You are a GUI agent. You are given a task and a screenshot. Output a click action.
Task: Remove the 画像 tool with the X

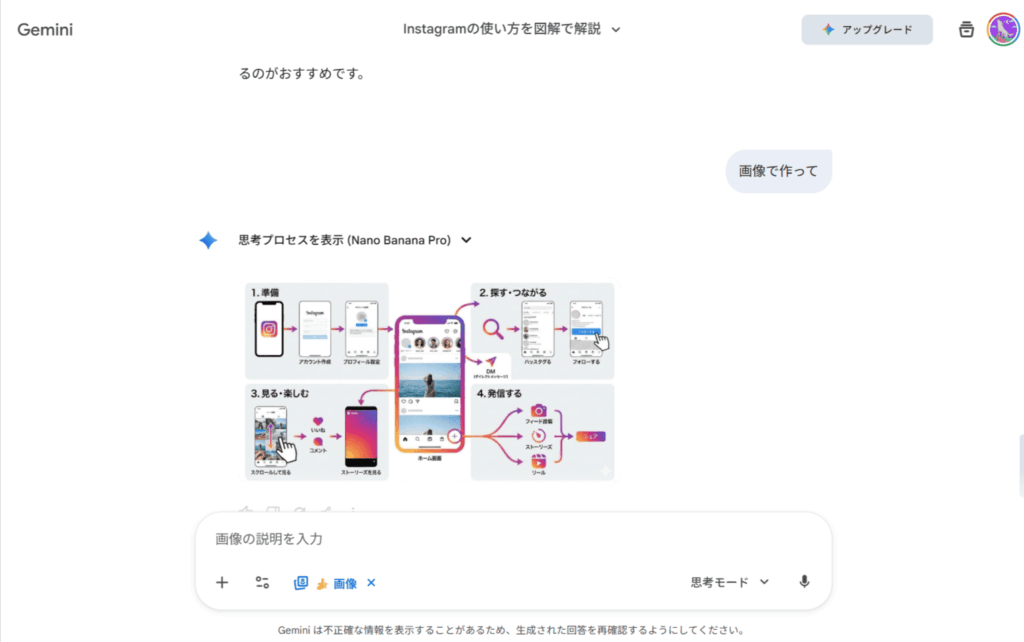(371, 583)
